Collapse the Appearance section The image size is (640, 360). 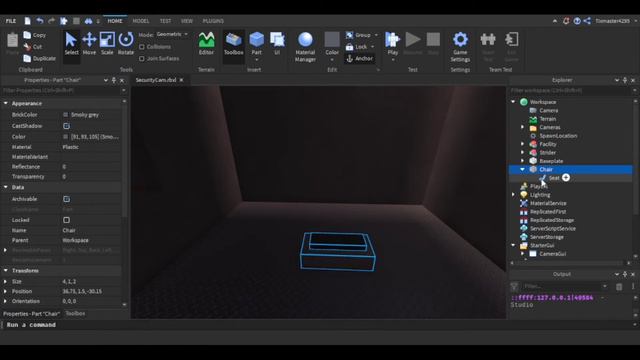point(6,103)
